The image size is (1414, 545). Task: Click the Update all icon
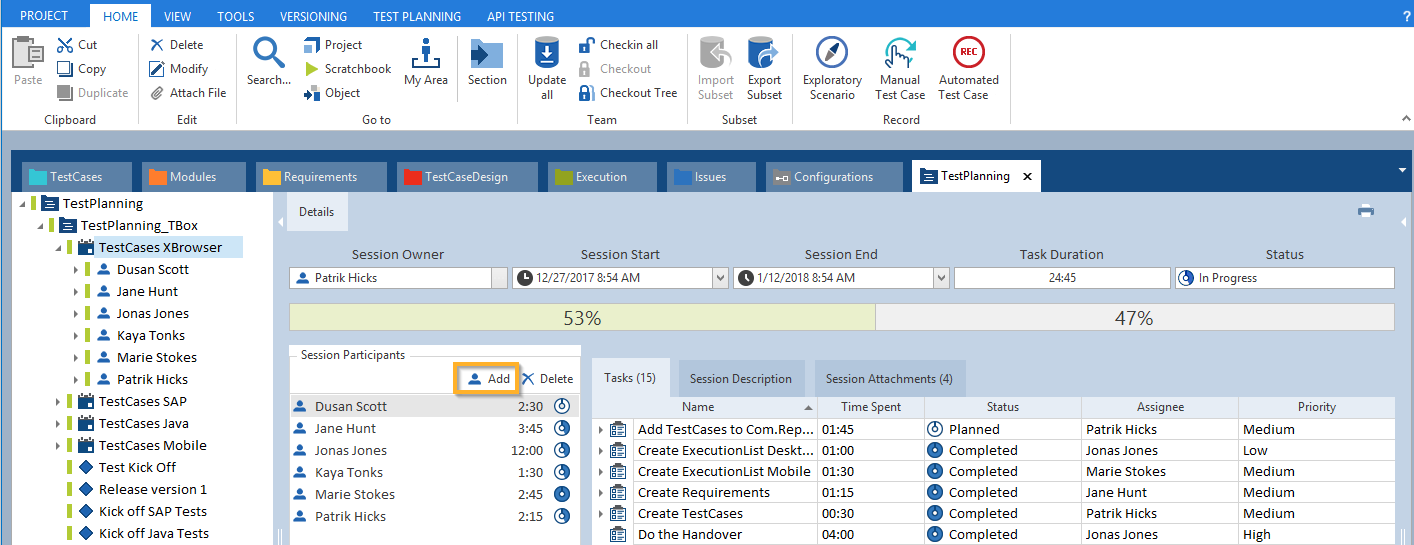pos(547,55)
